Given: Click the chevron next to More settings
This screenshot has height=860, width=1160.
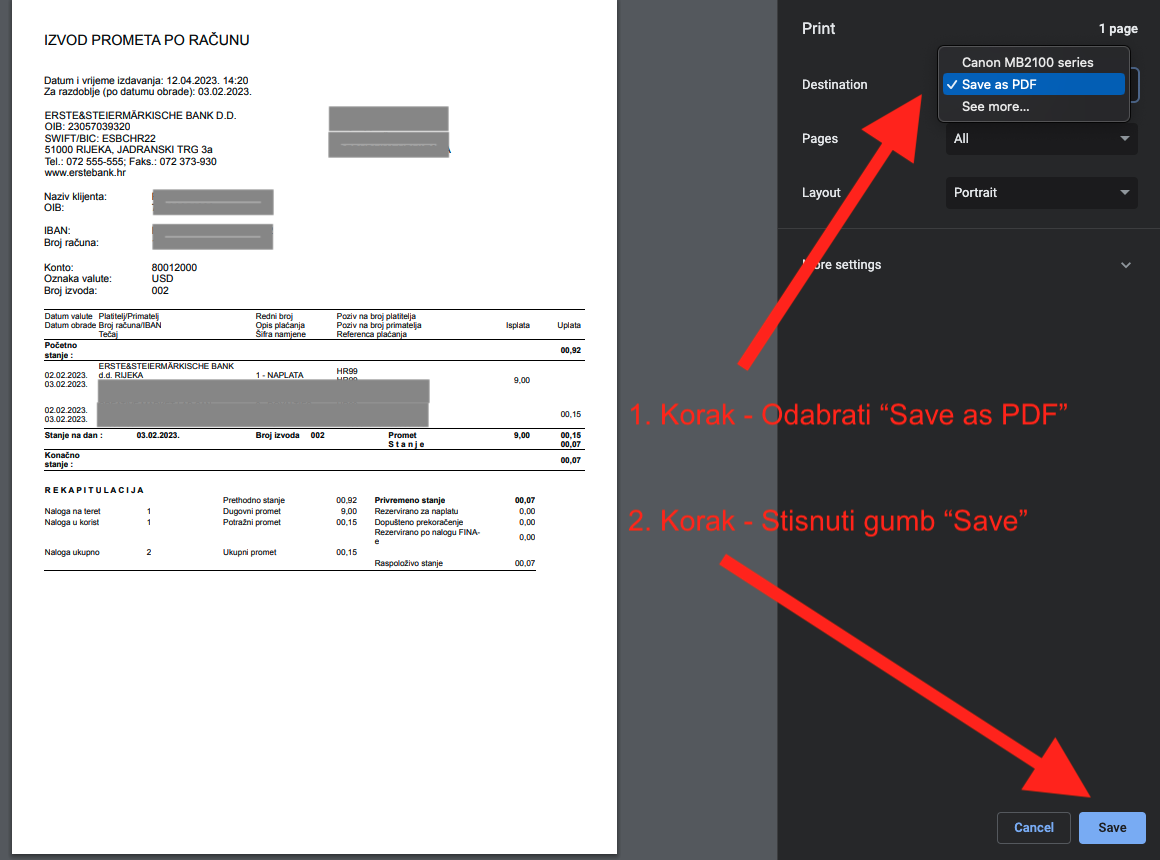Looking at the screenshot, I should (1126, 265).
